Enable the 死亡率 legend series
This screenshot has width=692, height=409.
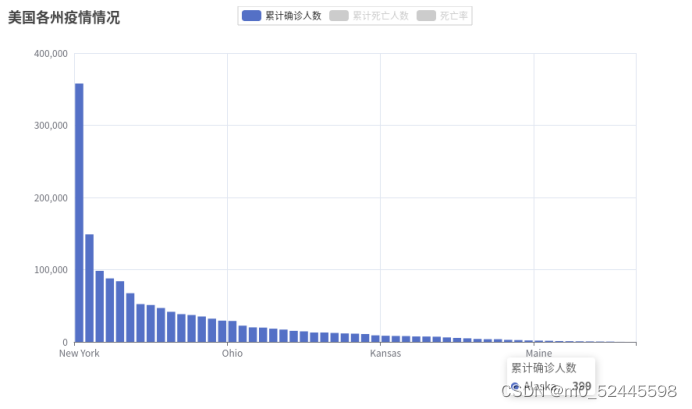(x=442, y=16)
